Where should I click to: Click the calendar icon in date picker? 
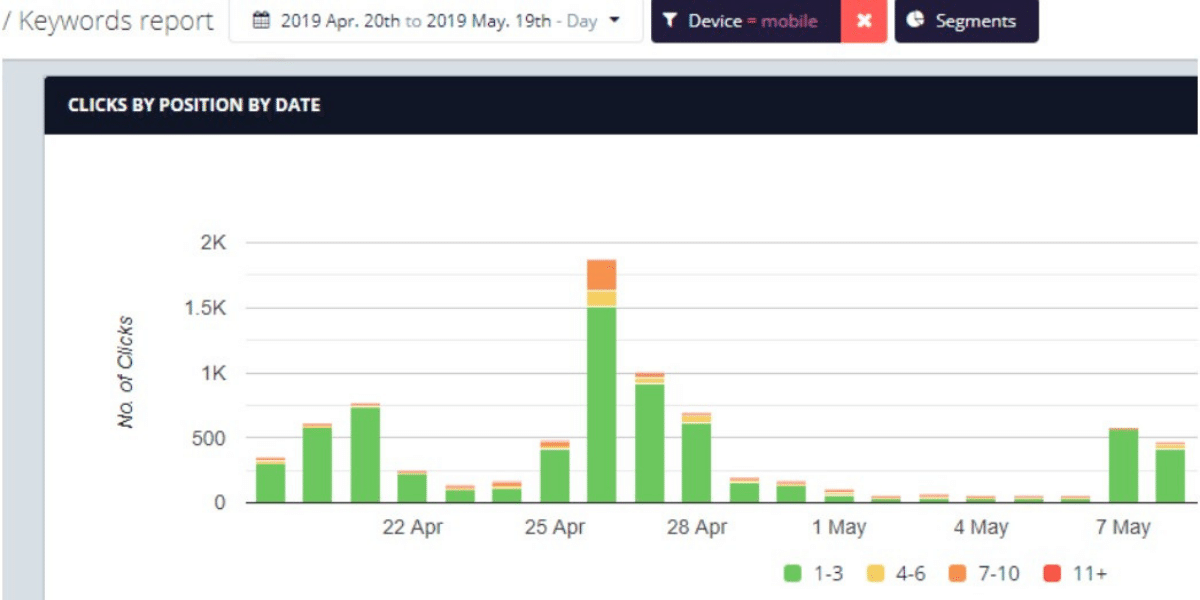pyautogui.click(x=261, y=21)
